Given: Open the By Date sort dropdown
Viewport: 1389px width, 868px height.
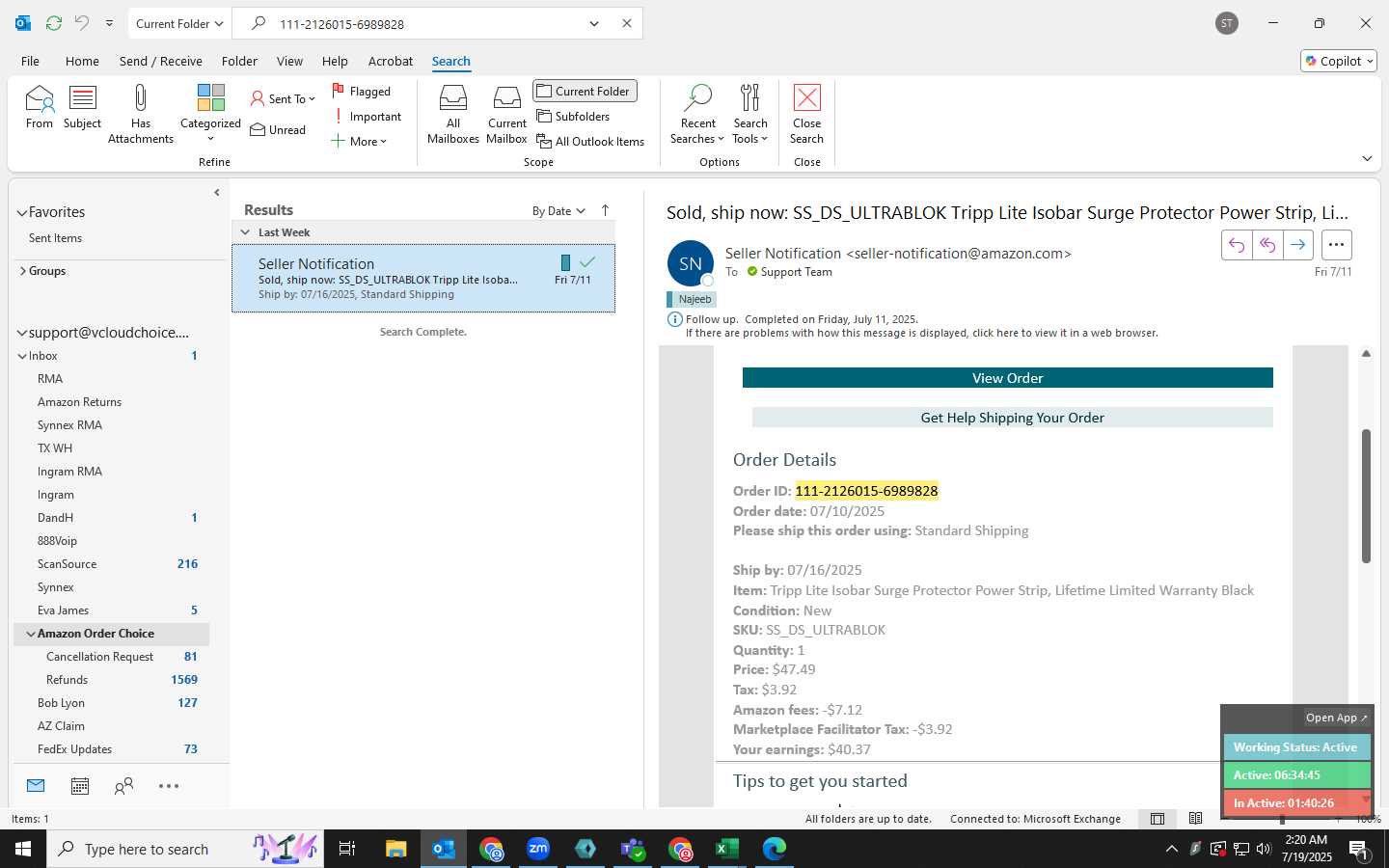Looking at the screenshot, I should pos(558,210).
